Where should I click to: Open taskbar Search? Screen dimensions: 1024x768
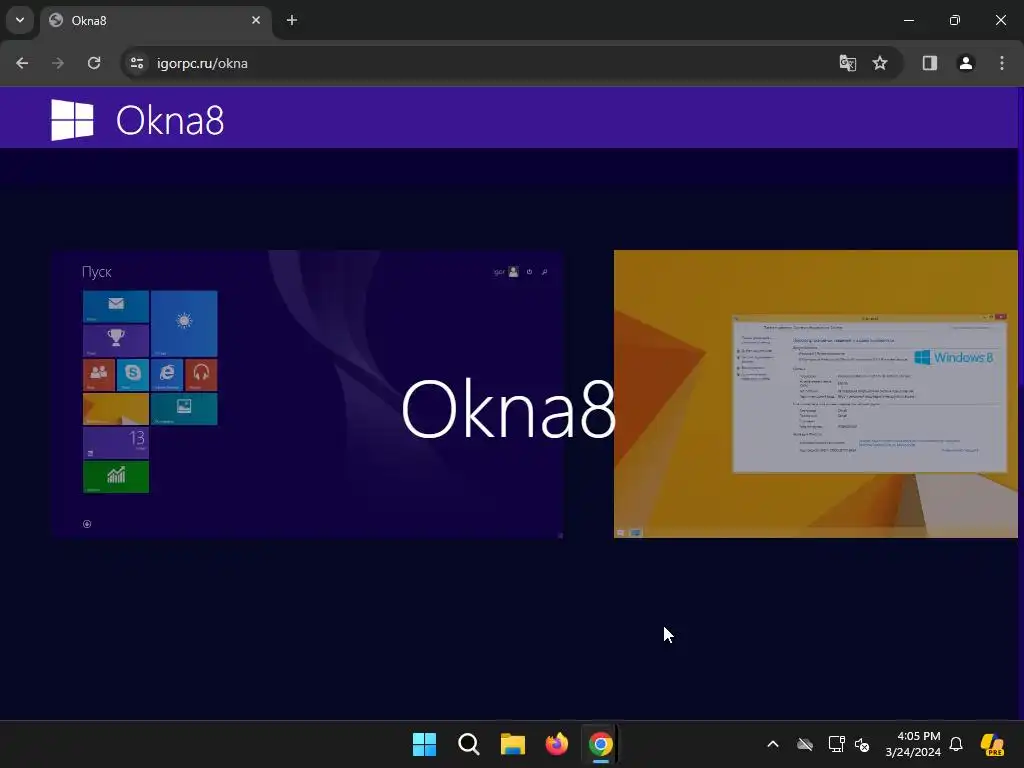tap(469, 744)
